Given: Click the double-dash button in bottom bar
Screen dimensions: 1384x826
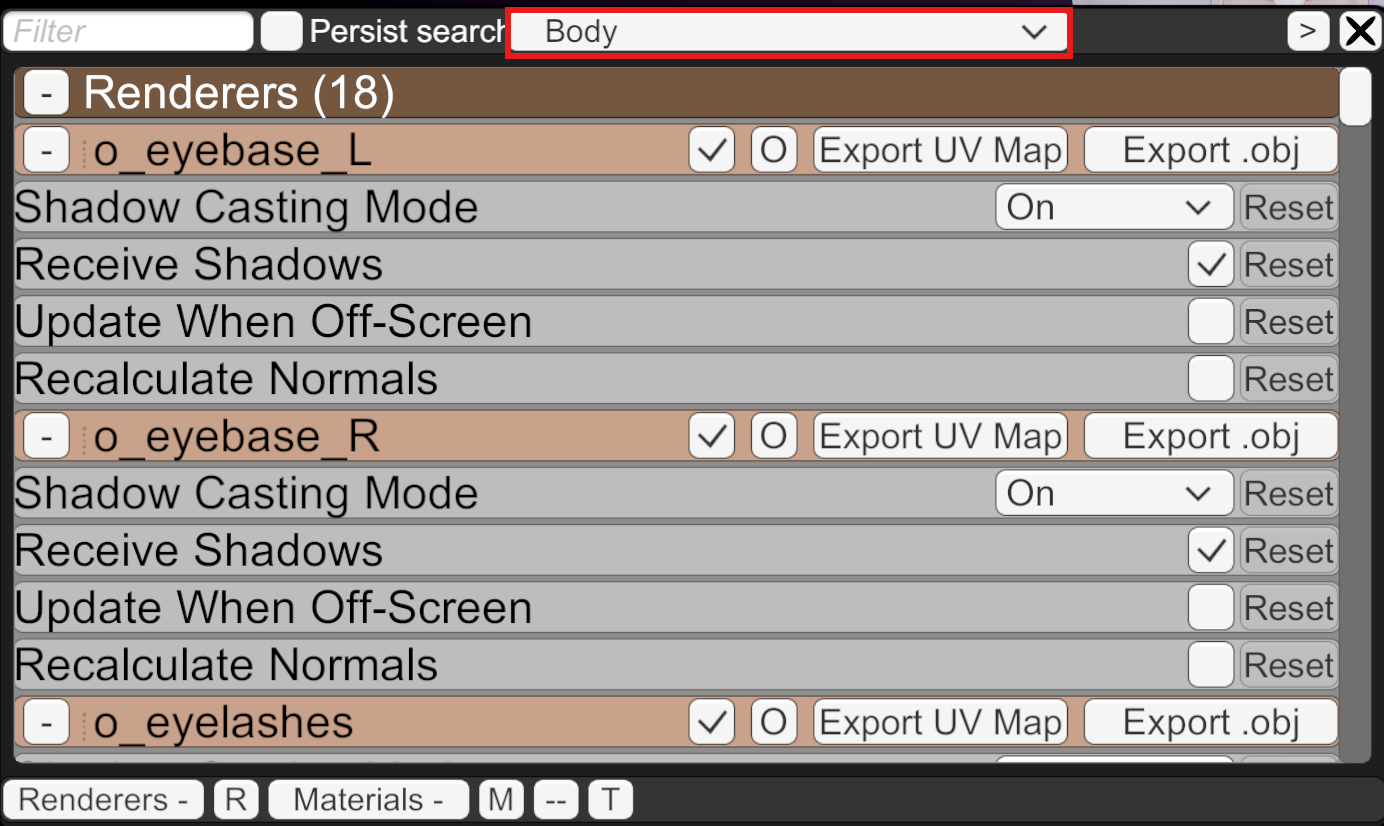Looking at the screenshot, I should pos(556,800).
